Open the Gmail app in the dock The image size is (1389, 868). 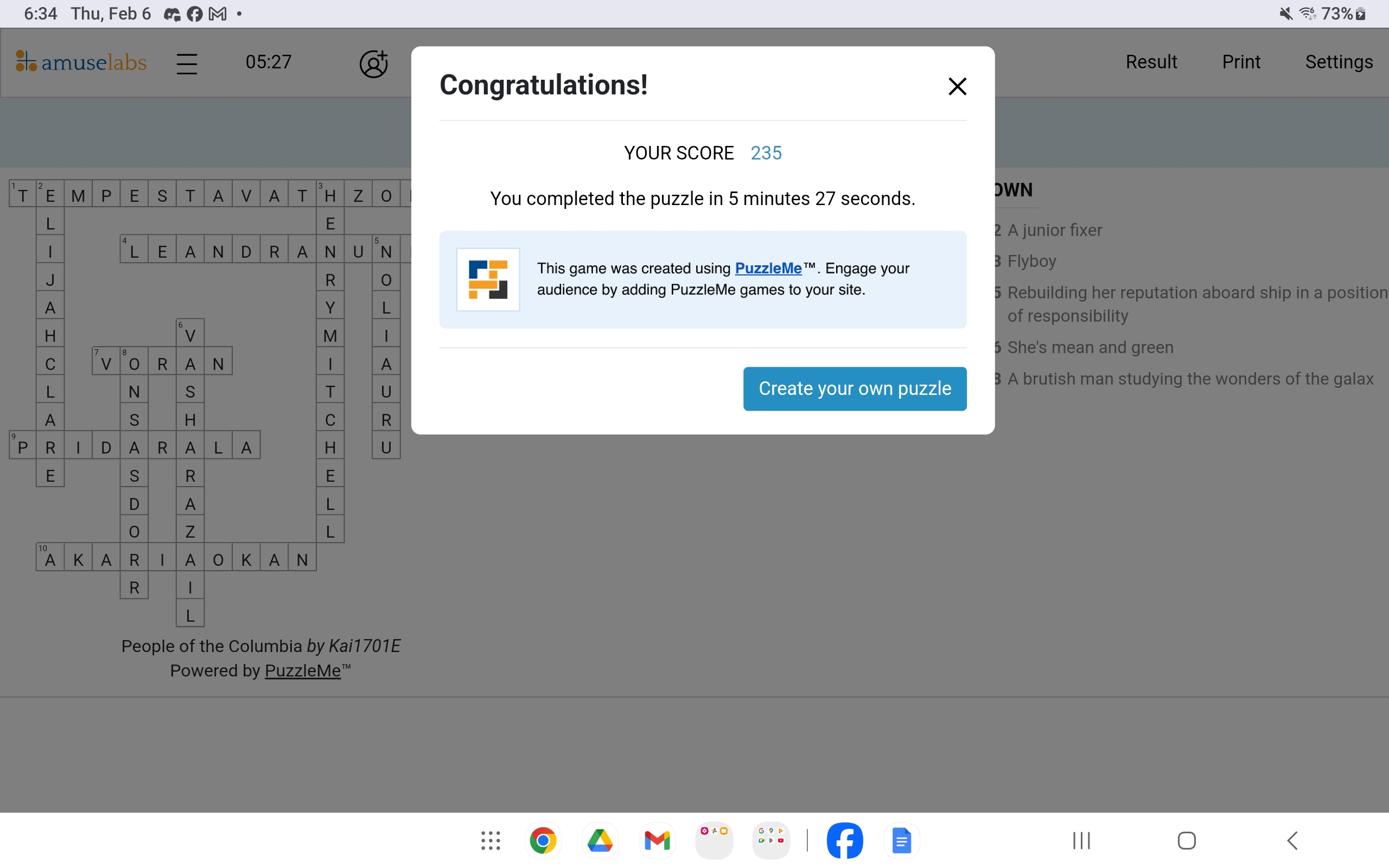(x=657, y=840)
